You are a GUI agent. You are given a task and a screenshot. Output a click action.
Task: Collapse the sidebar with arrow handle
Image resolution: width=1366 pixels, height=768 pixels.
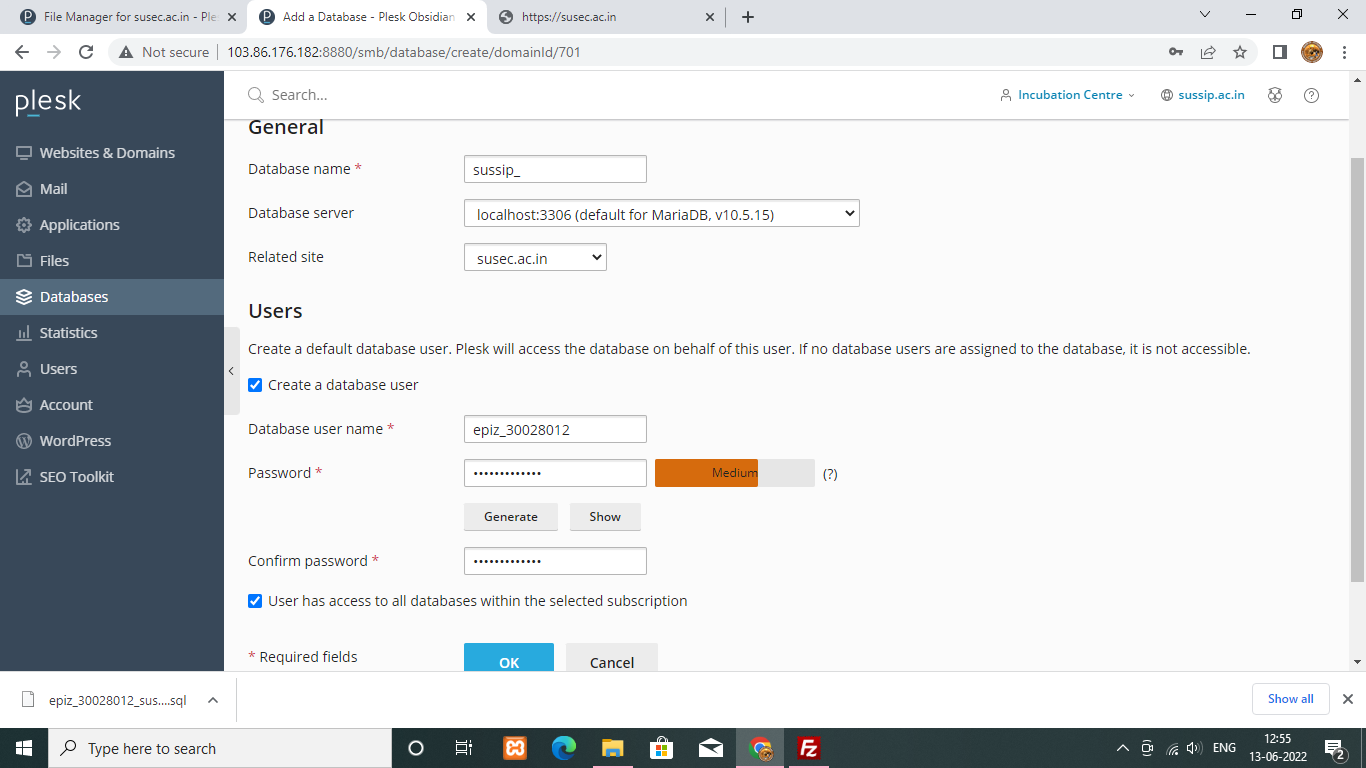231,371
